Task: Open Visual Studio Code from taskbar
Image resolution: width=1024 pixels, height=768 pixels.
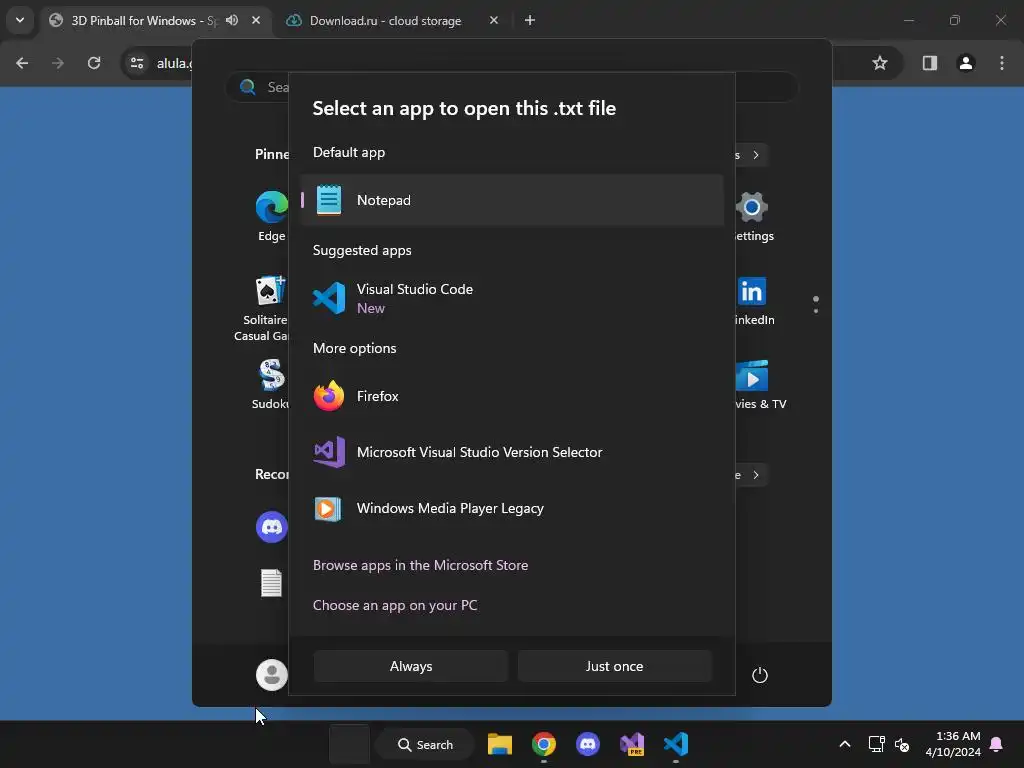Action: coord(676,744)
